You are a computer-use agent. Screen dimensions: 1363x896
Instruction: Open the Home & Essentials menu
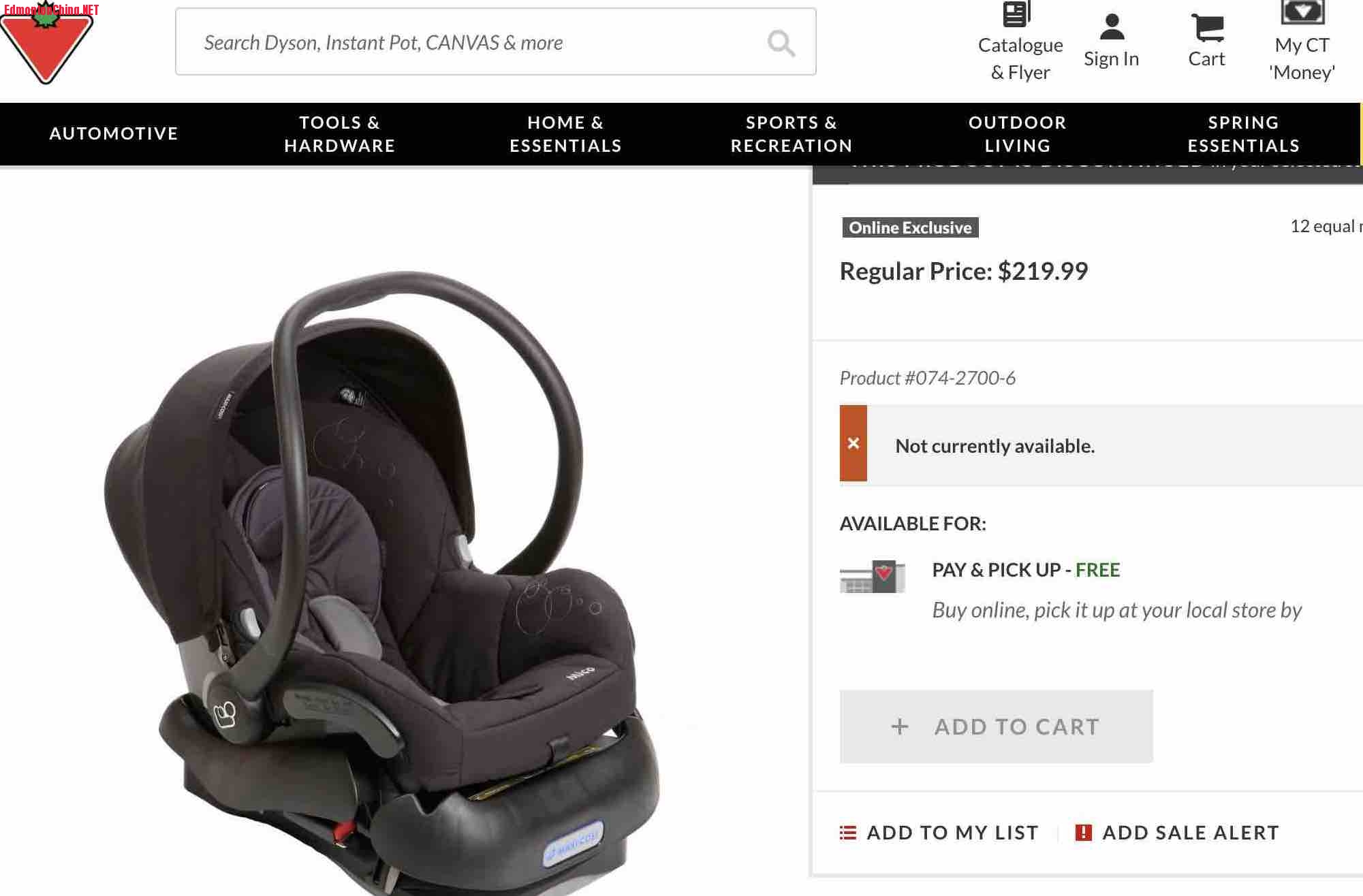(x=565, y=133)
